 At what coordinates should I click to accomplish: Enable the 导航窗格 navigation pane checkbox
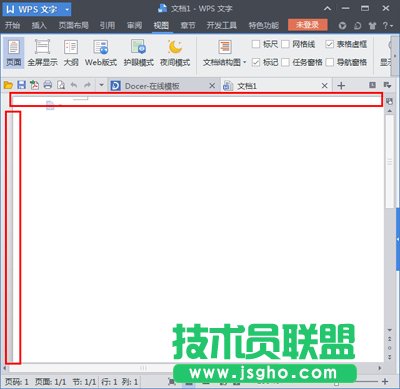pos(329,62)
